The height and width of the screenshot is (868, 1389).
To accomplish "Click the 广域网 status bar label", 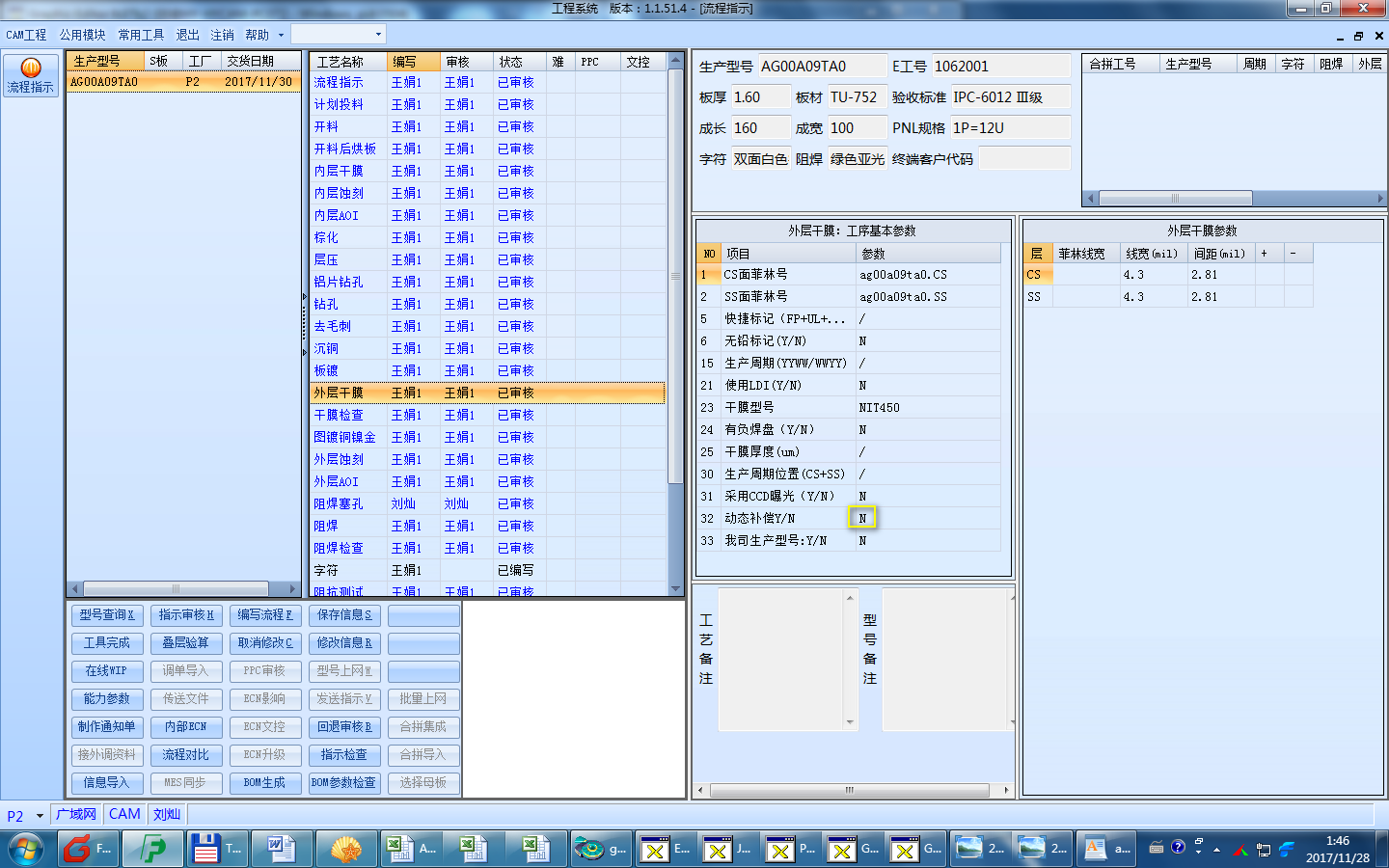I will click(x=76, y=815).
